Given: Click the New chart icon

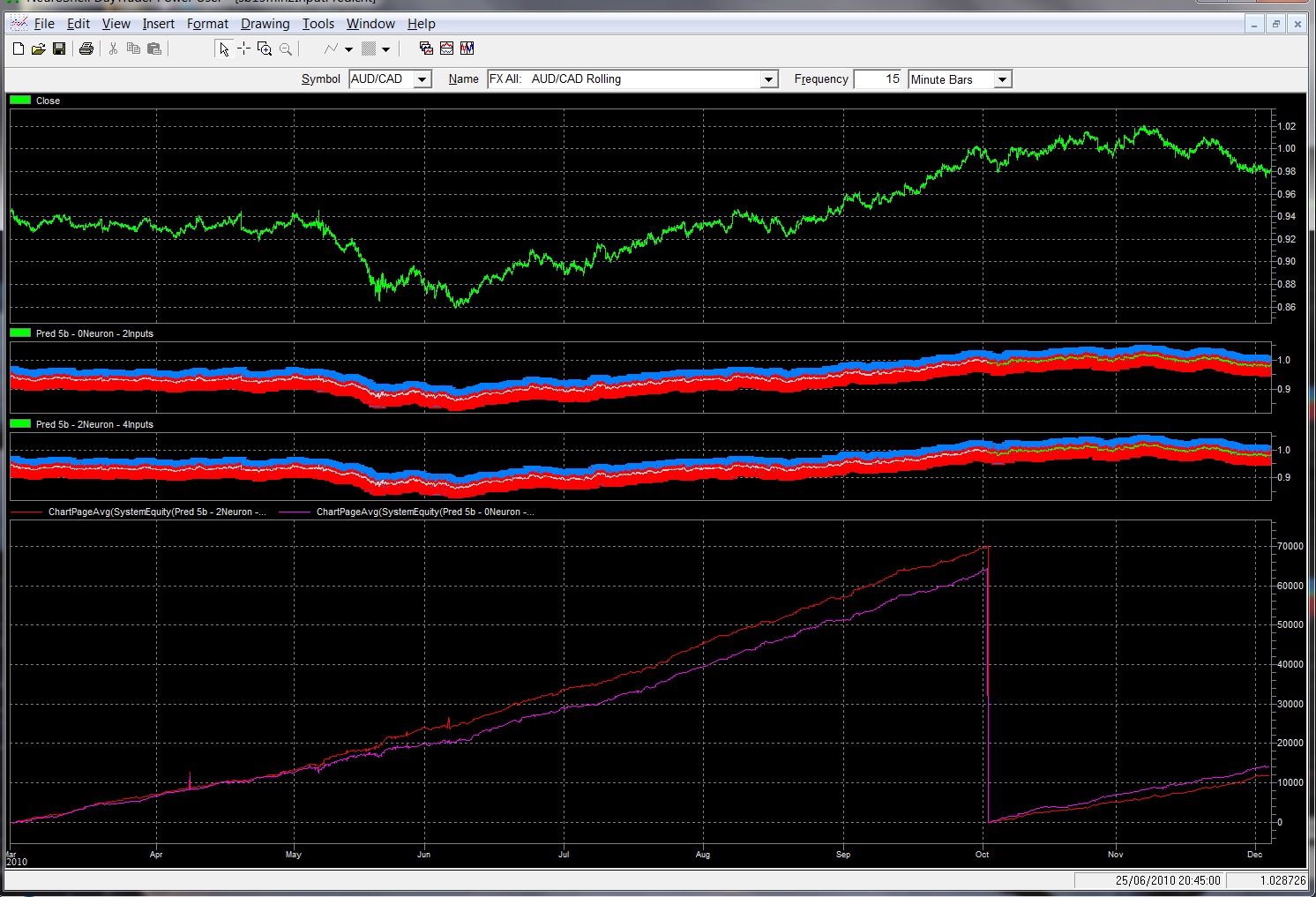Looking at the screenshot, I should (19, 49).
